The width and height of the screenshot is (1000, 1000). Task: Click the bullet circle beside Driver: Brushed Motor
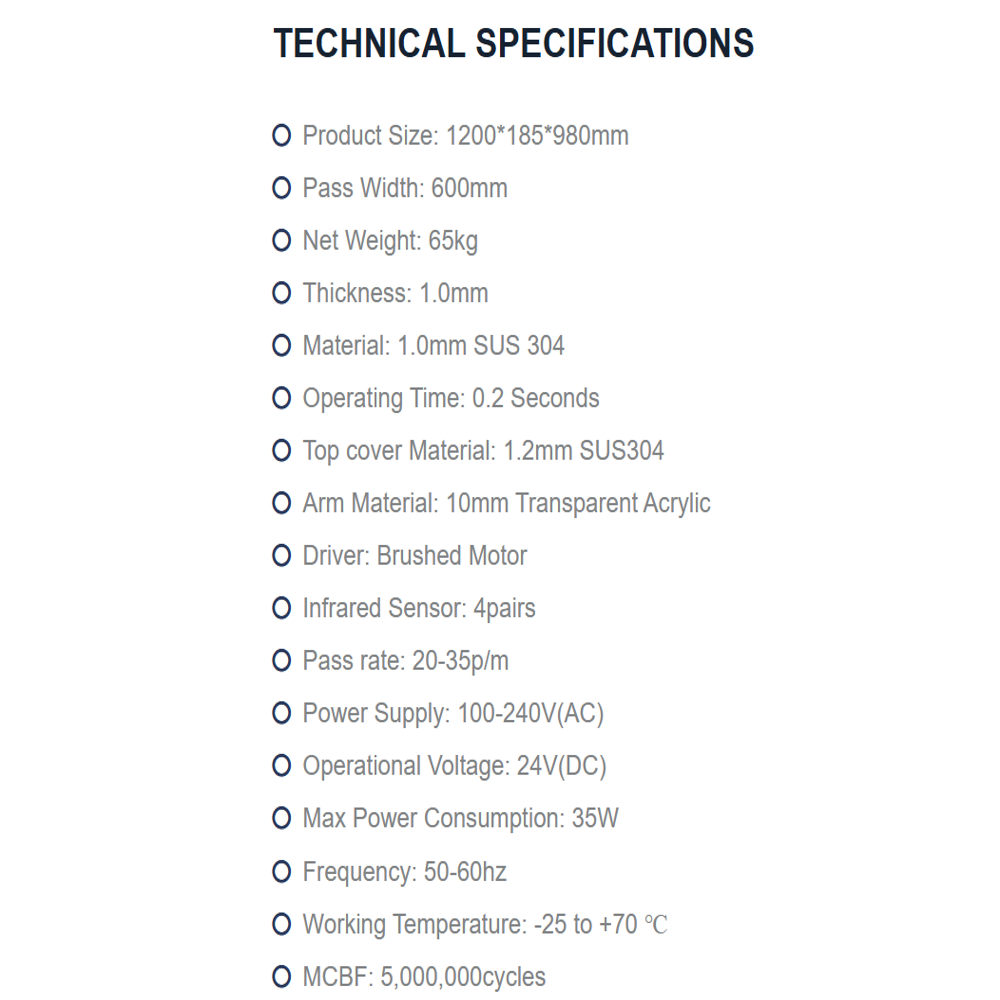point(281,555)
